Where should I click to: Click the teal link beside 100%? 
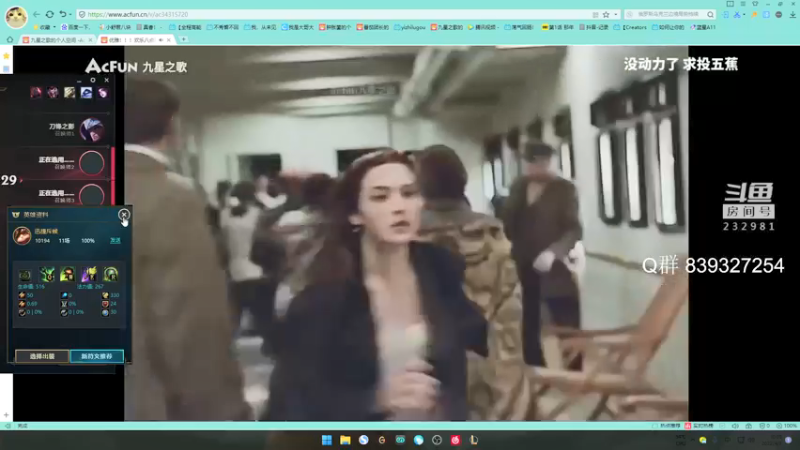115,240
